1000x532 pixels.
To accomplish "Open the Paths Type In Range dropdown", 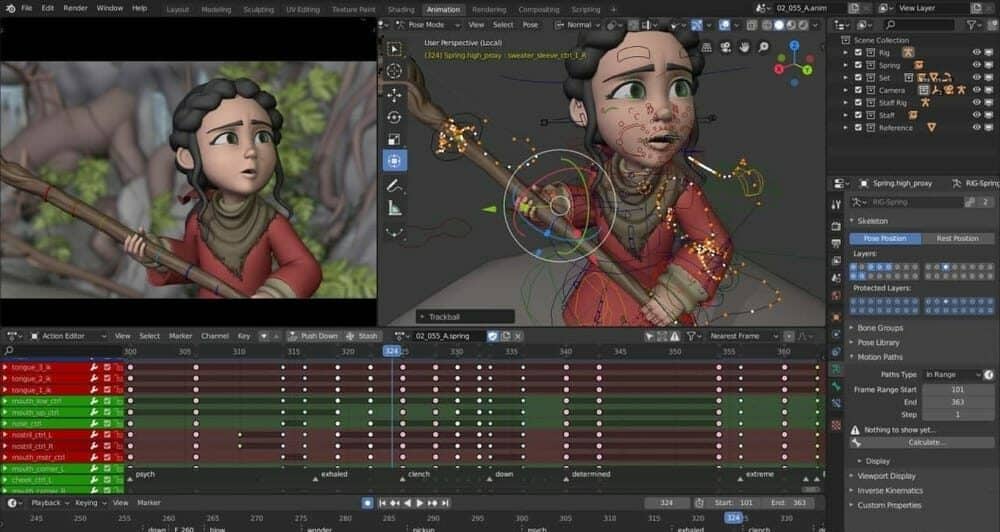I will pos(953,375).
